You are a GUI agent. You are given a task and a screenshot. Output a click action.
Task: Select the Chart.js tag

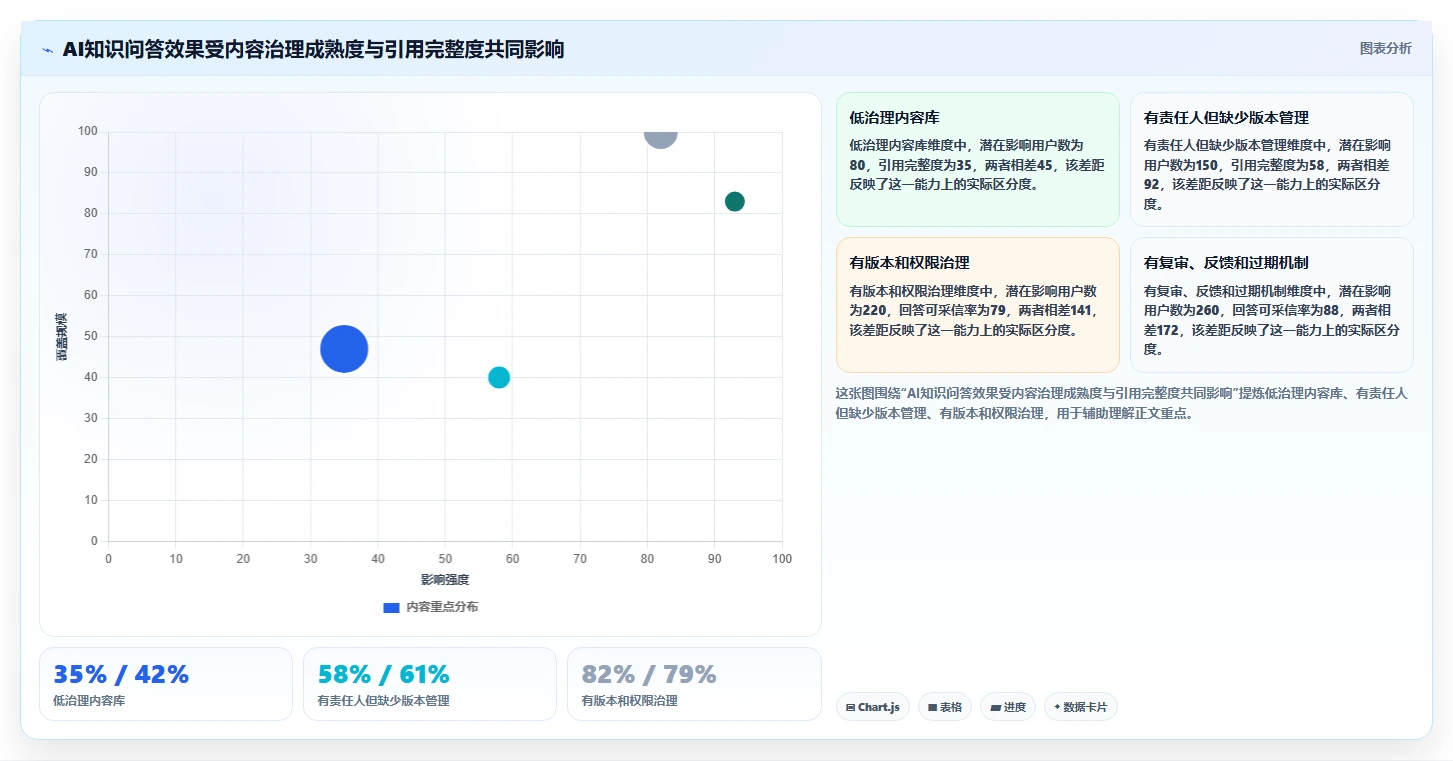[873, 707]
